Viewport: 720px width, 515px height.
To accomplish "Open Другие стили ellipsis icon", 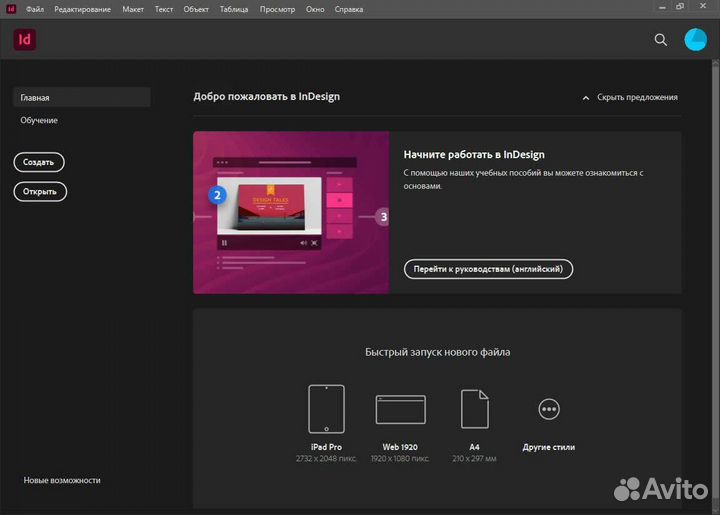I will [549, 409].
